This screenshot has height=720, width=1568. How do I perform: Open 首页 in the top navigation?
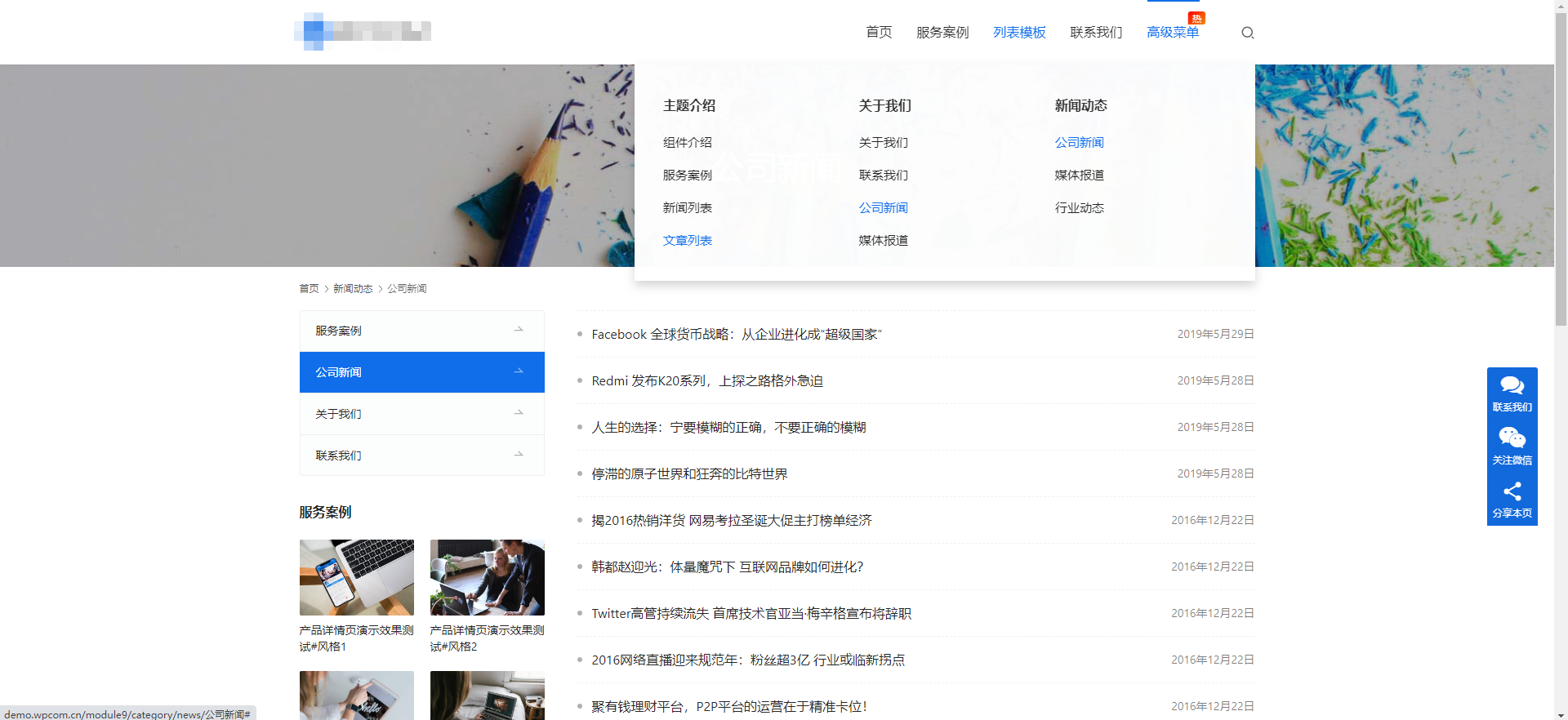tap(879, 33)
